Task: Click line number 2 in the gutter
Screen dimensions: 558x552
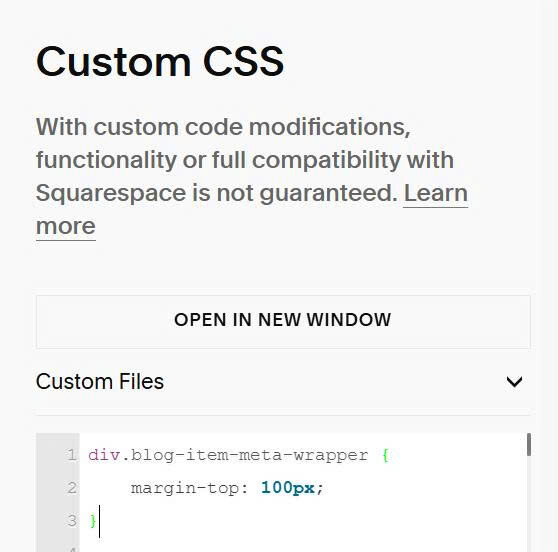Action: coord(72,488)
